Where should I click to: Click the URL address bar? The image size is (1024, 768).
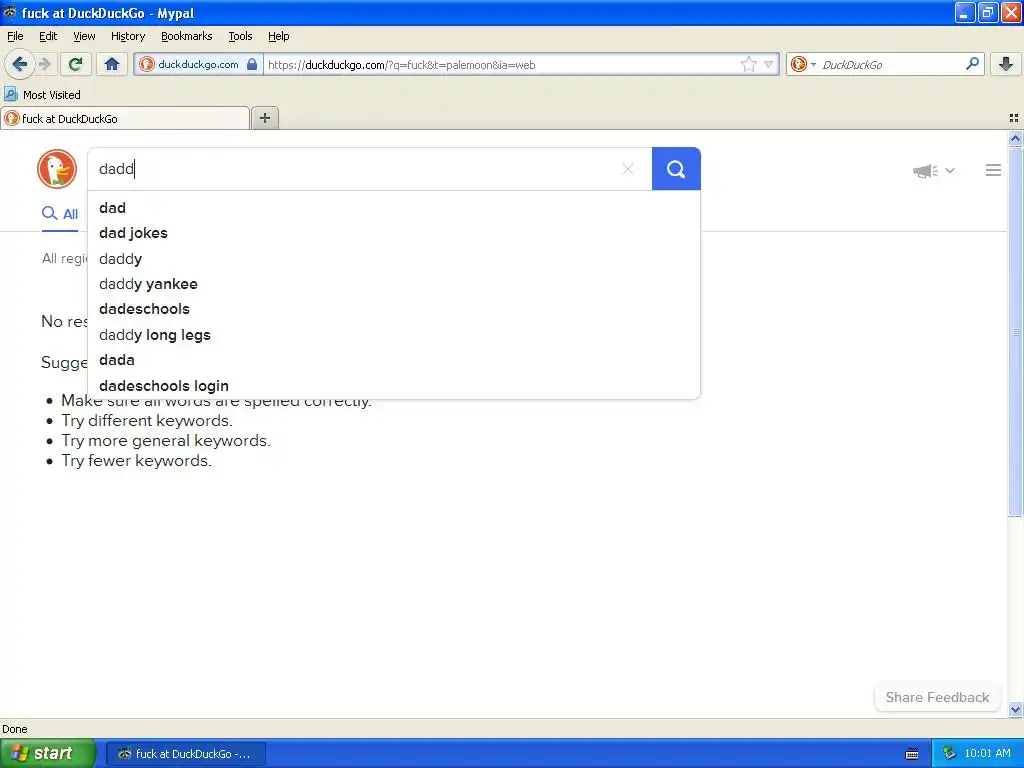(502, 65)
